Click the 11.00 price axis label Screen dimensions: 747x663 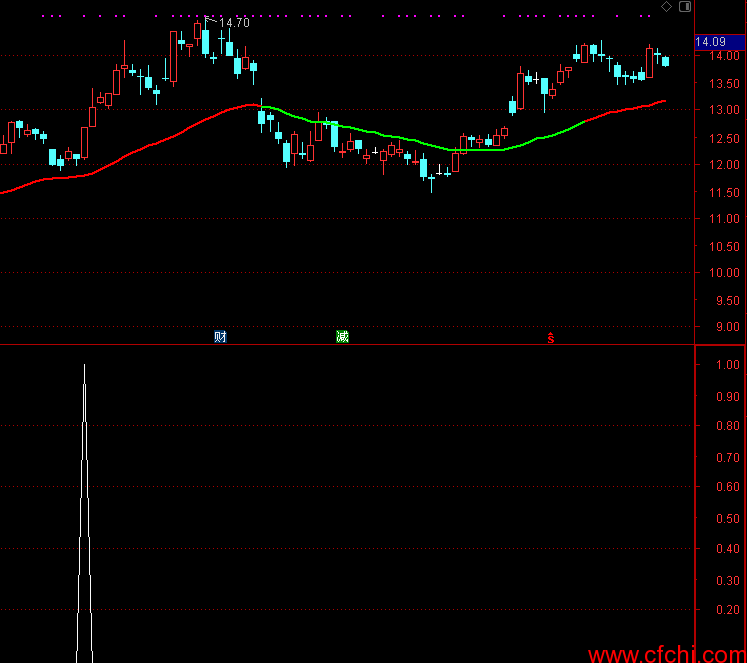[x=724, y=219]
